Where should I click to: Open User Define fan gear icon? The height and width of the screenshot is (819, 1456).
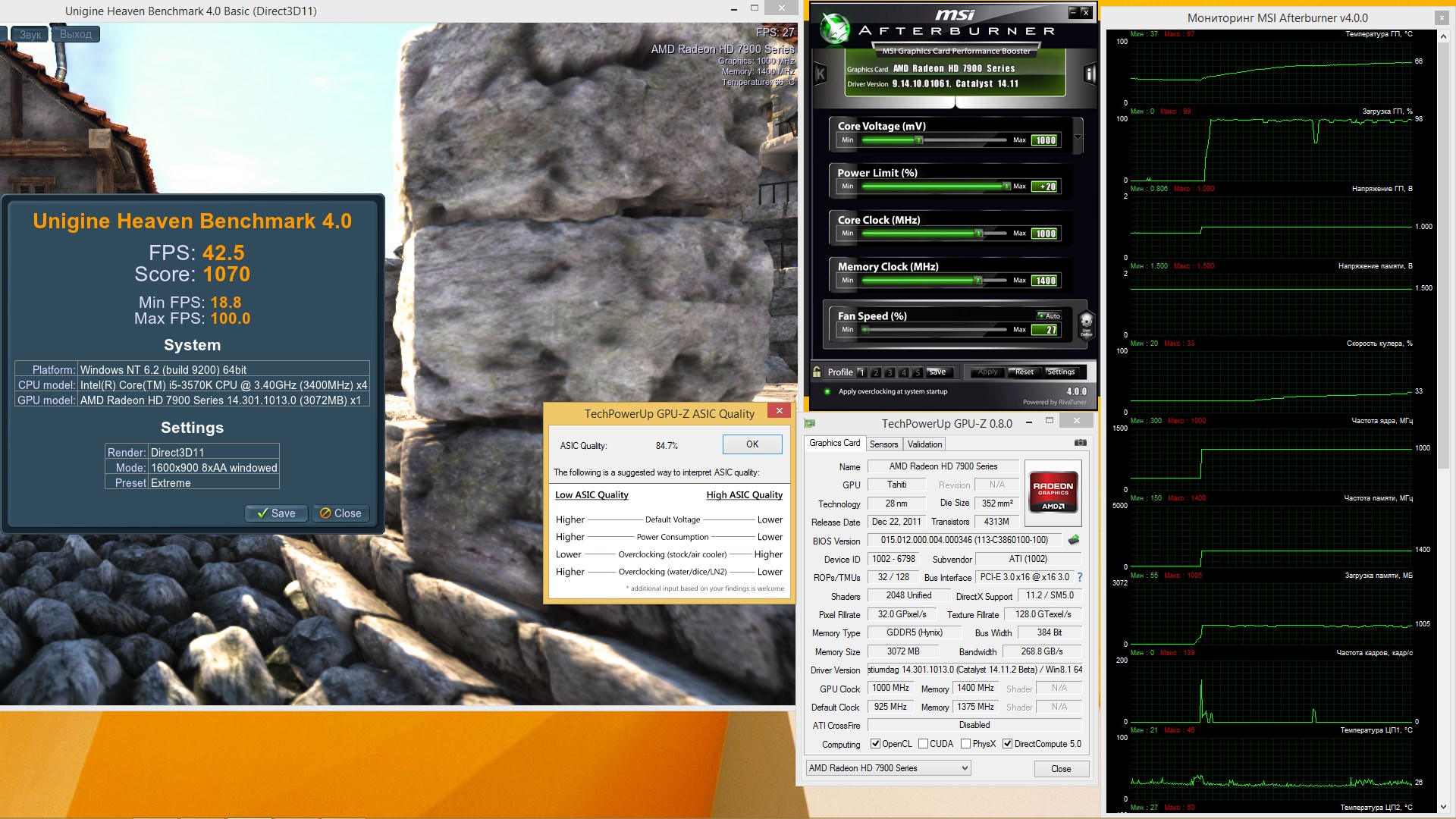[x=1086, y=324]
